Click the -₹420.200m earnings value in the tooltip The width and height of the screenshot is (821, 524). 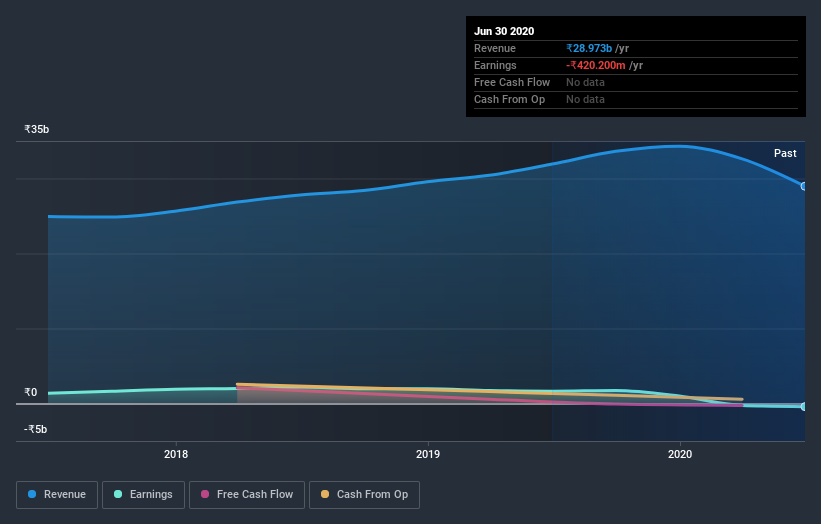pyautogui.click(x=596, y=65)
